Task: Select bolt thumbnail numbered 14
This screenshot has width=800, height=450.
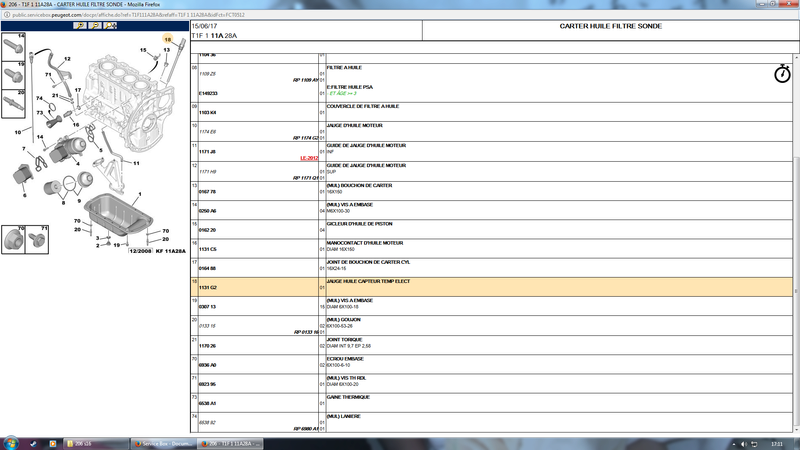Action: [13, 47]
